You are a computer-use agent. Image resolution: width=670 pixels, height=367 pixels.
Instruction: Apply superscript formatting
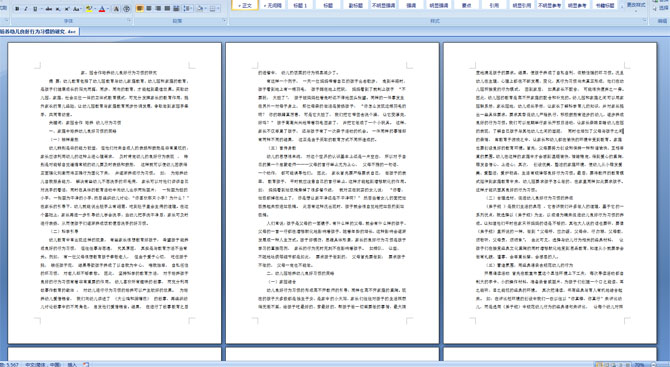pos(67,9)
